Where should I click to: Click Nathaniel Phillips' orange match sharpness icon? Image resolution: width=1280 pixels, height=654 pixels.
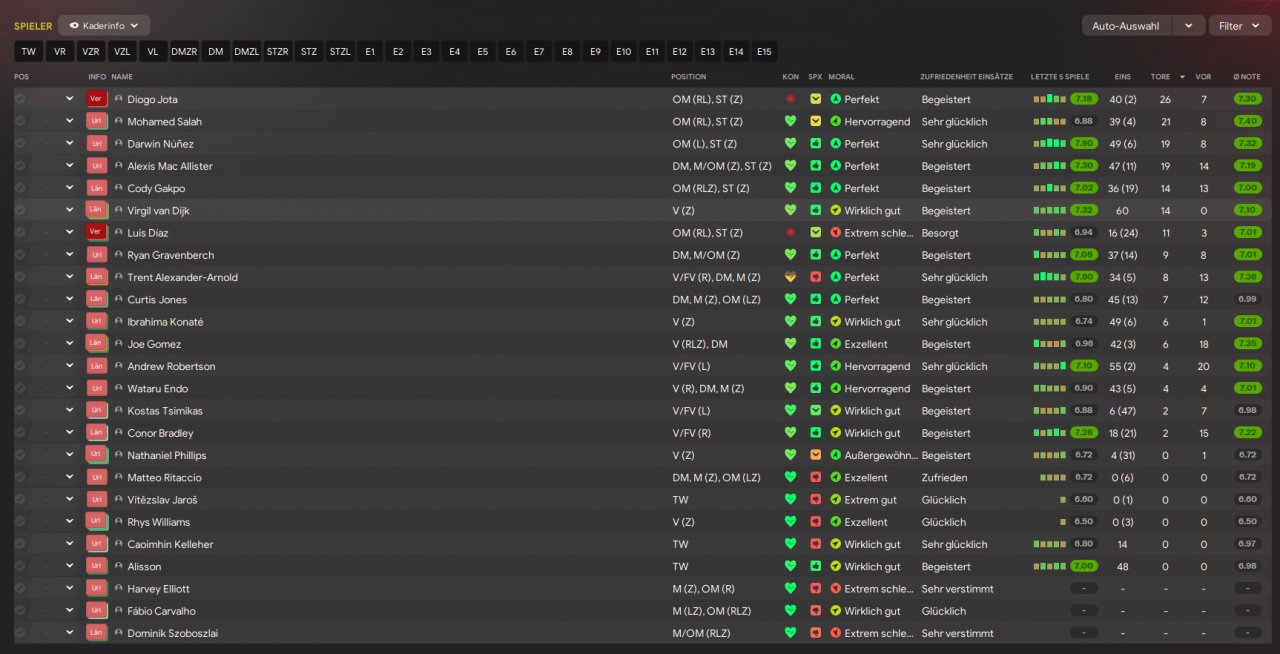tap(816, 455)
